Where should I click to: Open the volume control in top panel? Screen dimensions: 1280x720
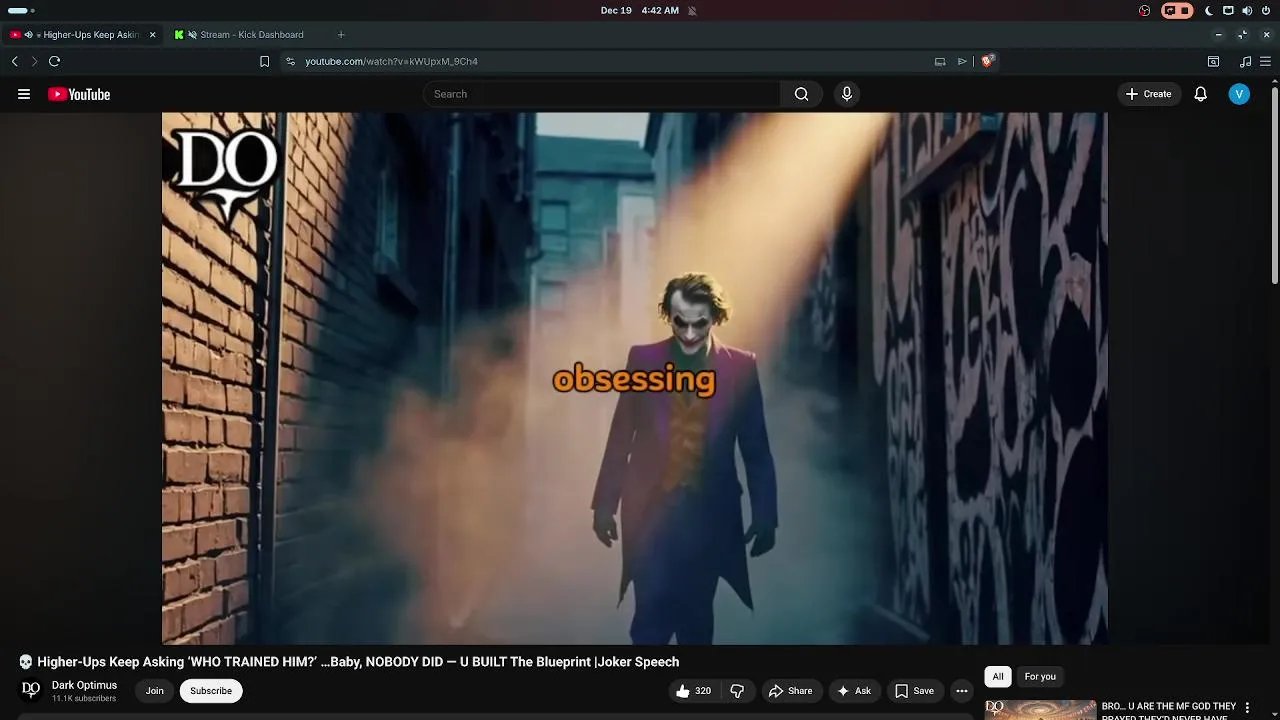1247,11
